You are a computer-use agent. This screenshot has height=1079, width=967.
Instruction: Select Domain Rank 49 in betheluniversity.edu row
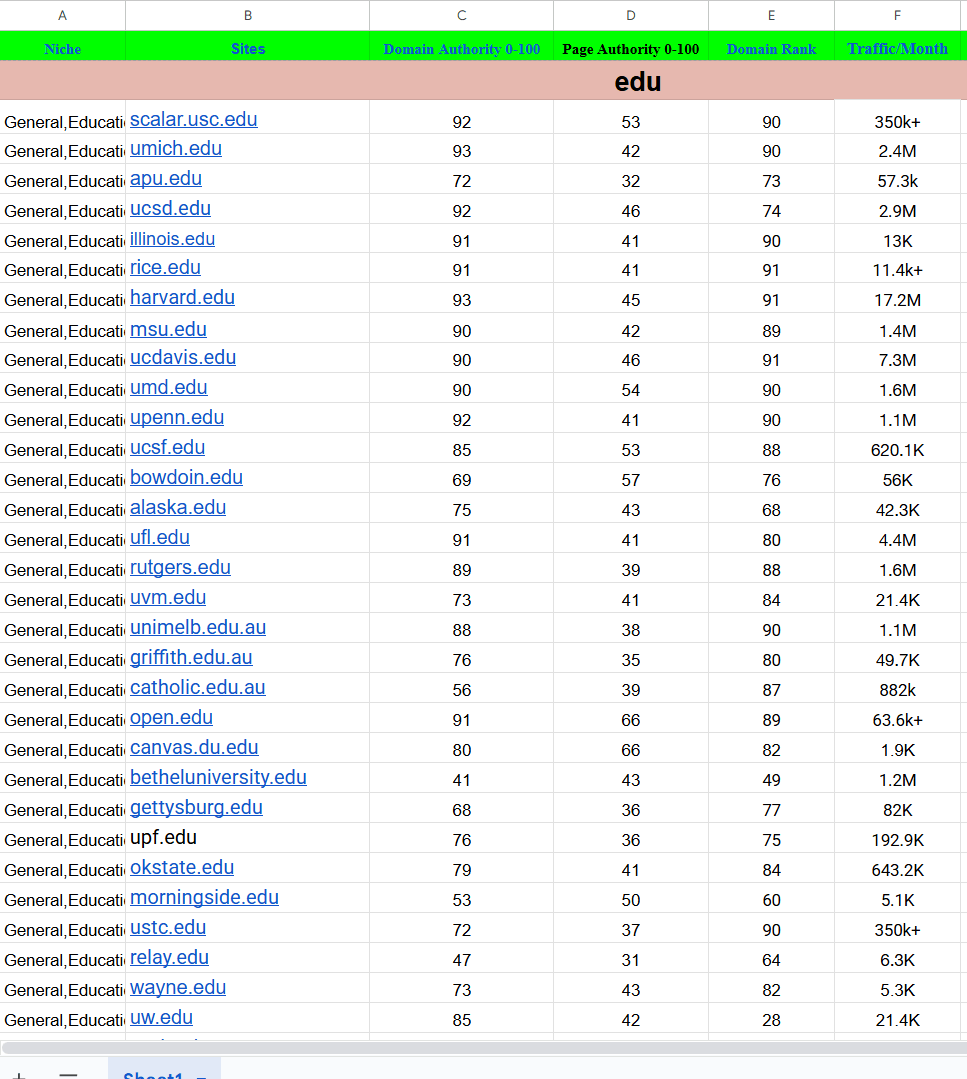click(x=772, y=780)
